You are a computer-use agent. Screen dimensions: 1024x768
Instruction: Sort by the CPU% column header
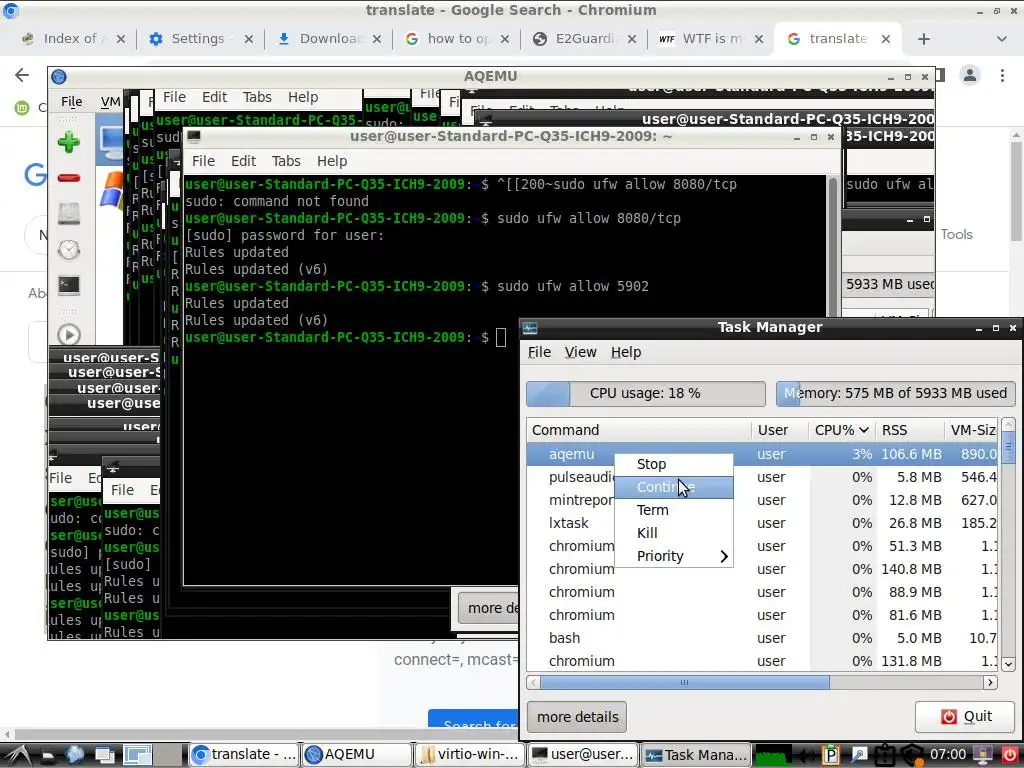tap(841, 430)
